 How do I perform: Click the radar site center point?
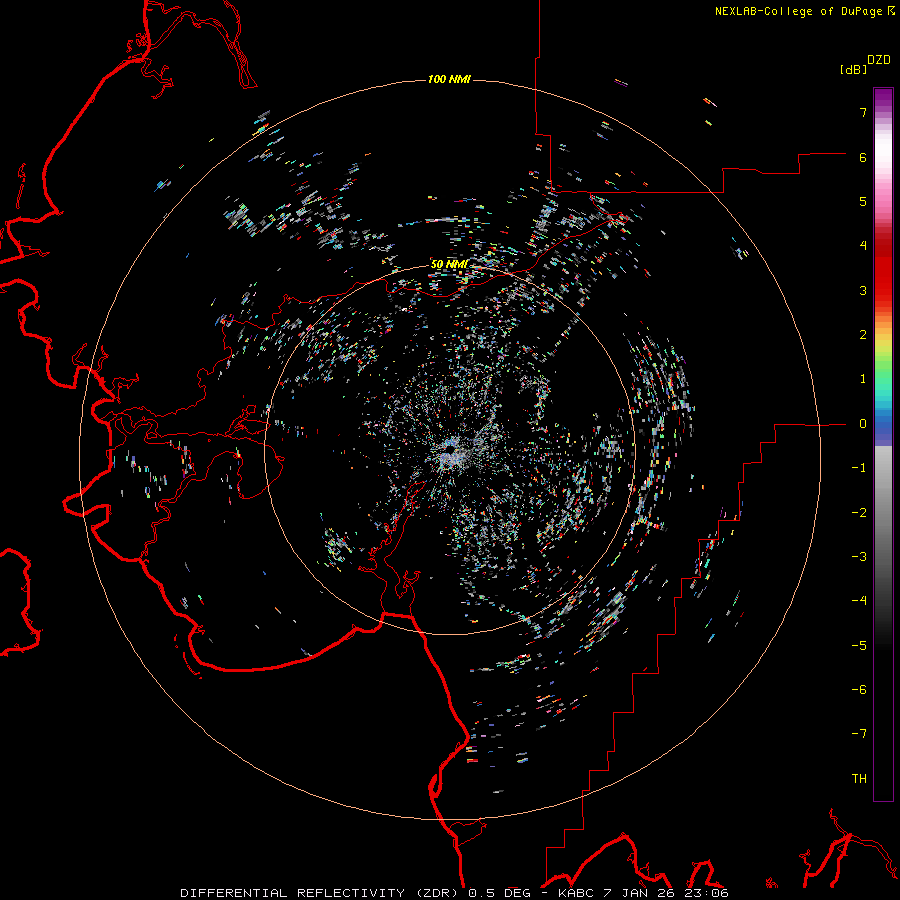click(450, 450)
